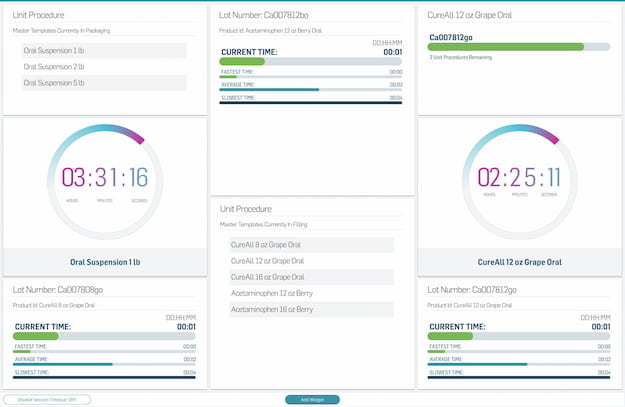Select CureAll 8 oz Grape Oral row
The image size is (625, 407).
(x=311, y=245)
